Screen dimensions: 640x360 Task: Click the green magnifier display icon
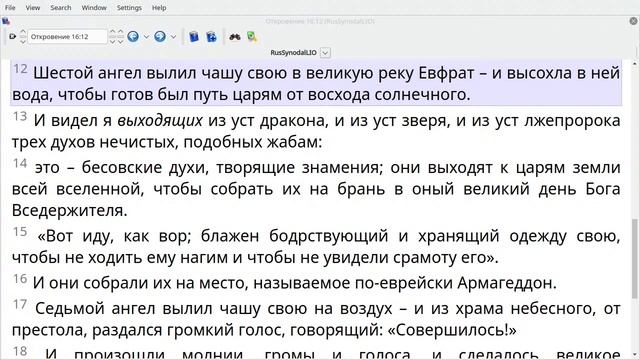point(252,37)
